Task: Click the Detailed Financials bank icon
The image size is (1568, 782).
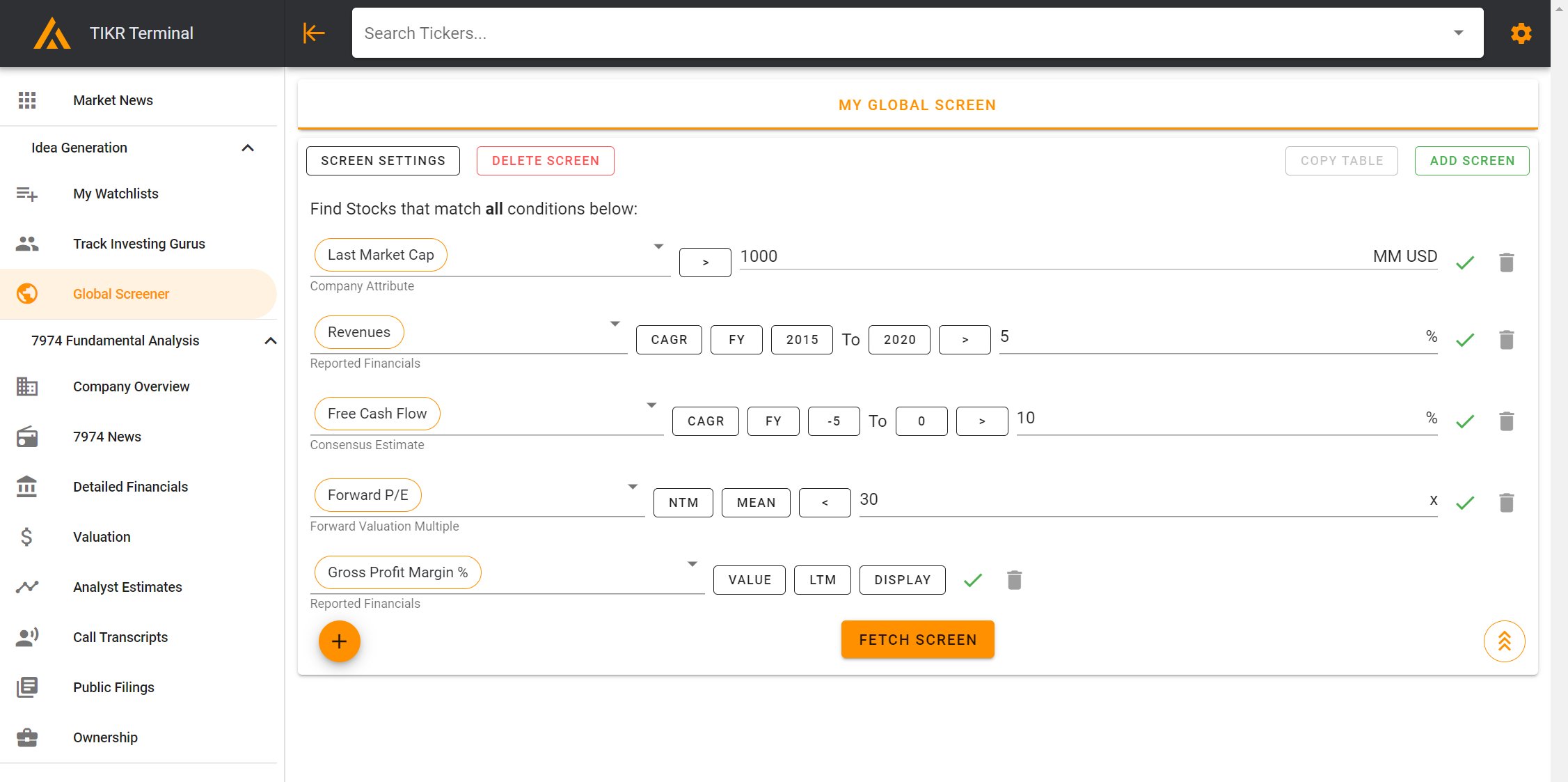Action: (x=26, y=487)
